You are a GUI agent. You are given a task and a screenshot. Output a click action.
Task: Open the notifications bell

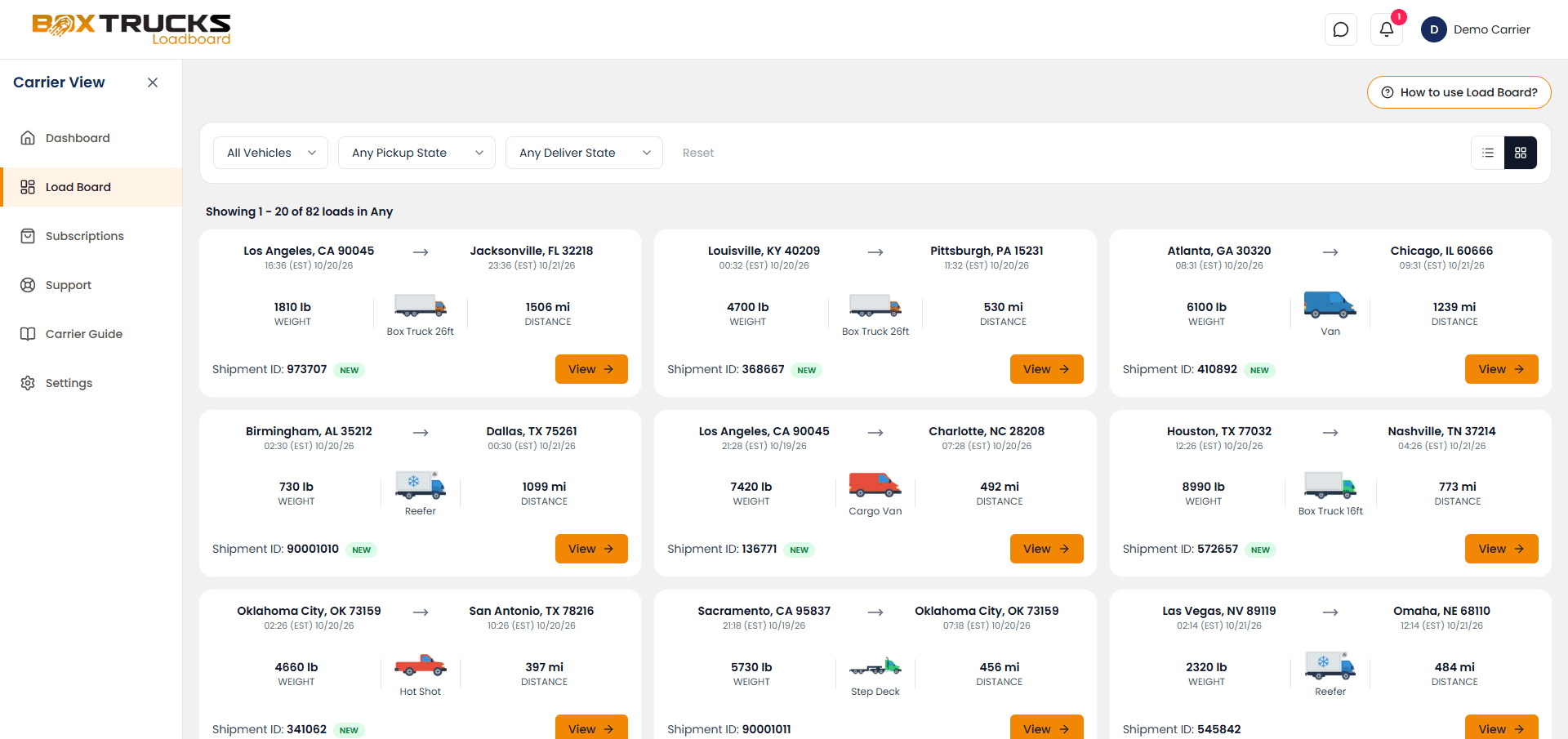(1387, 29)
